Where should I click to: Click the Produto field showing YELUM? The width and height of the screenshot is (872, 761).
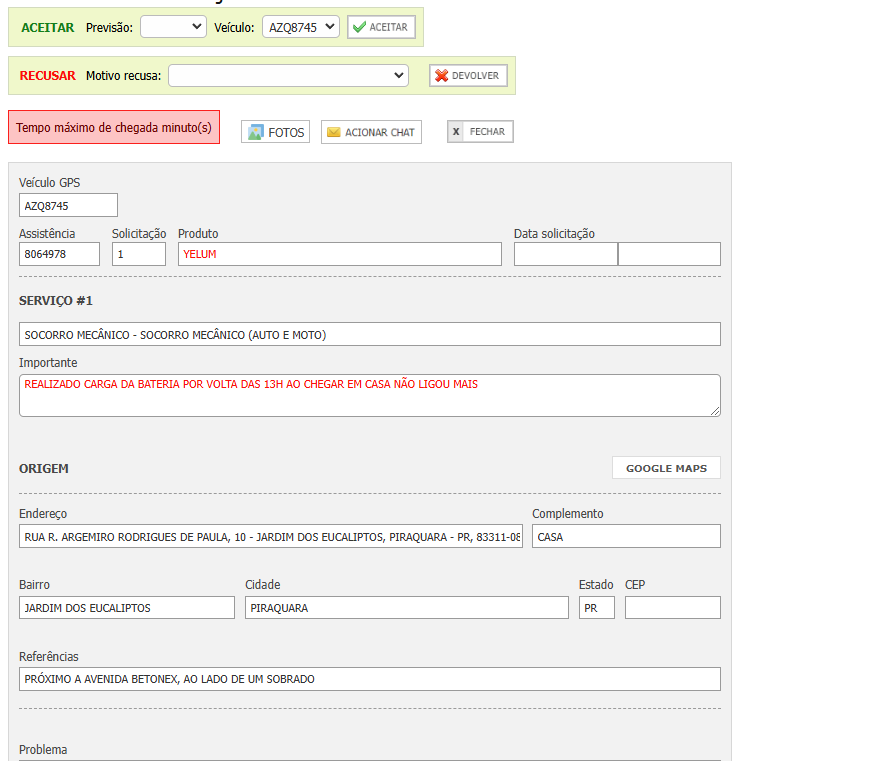pyautogui.click(x=339, y=254)
